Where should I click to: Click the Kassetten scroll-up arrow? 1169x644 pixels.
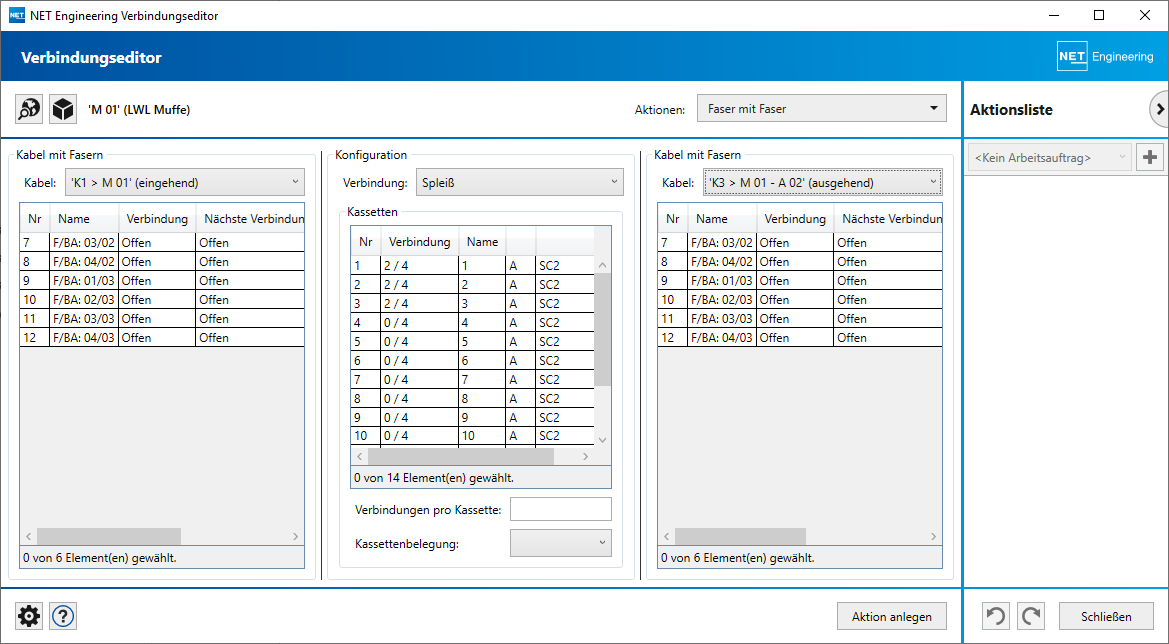point(603,265)
